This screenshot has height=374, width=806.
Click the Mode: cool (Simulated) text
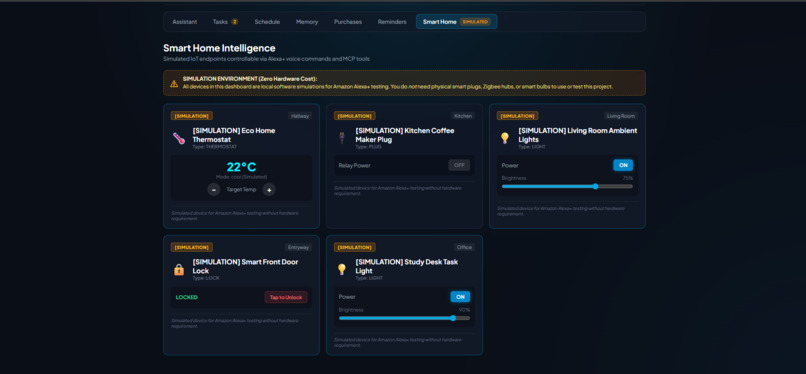click(x=241, y=177)
